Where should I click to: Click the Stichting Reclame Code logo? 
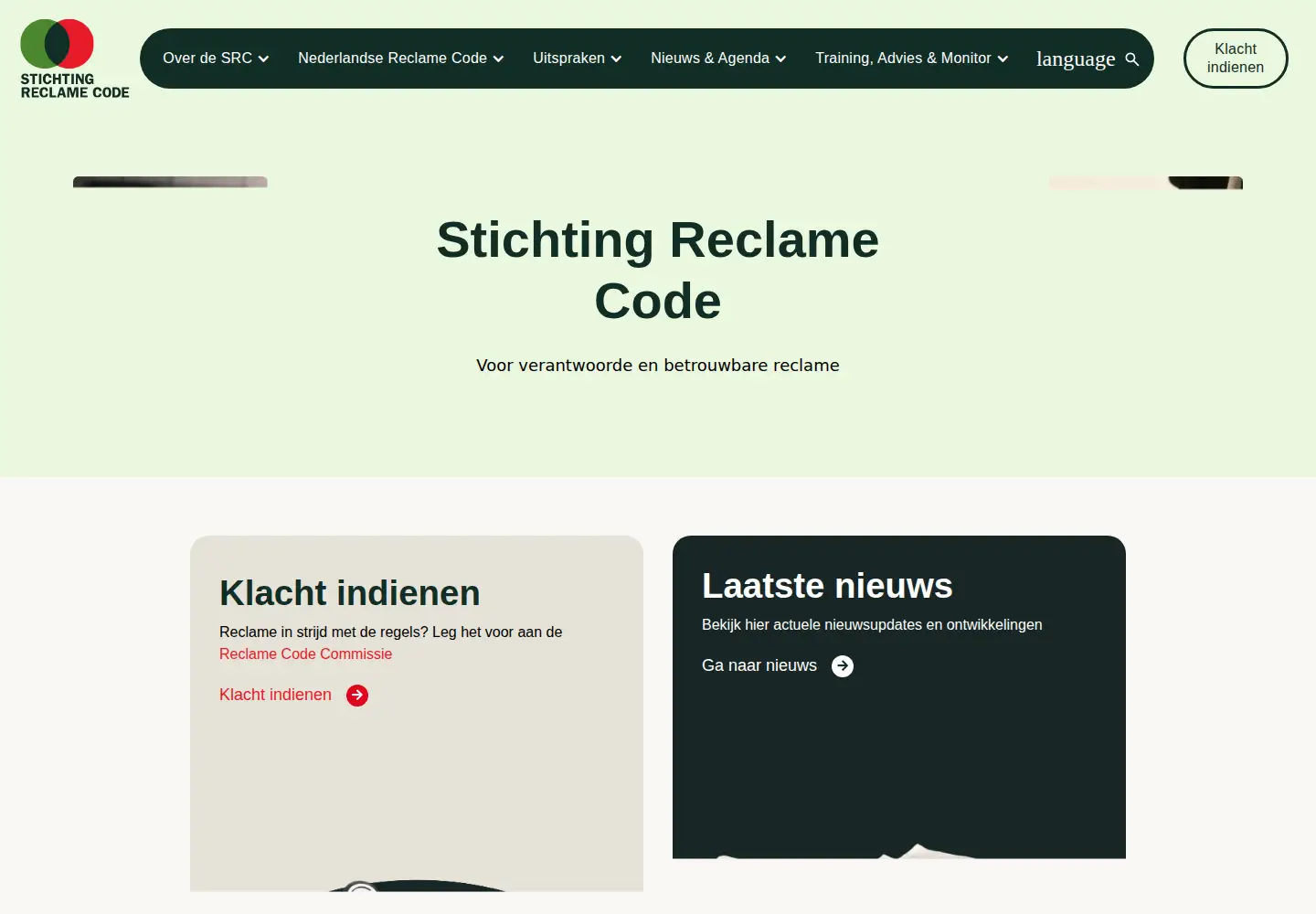[75, 58]
